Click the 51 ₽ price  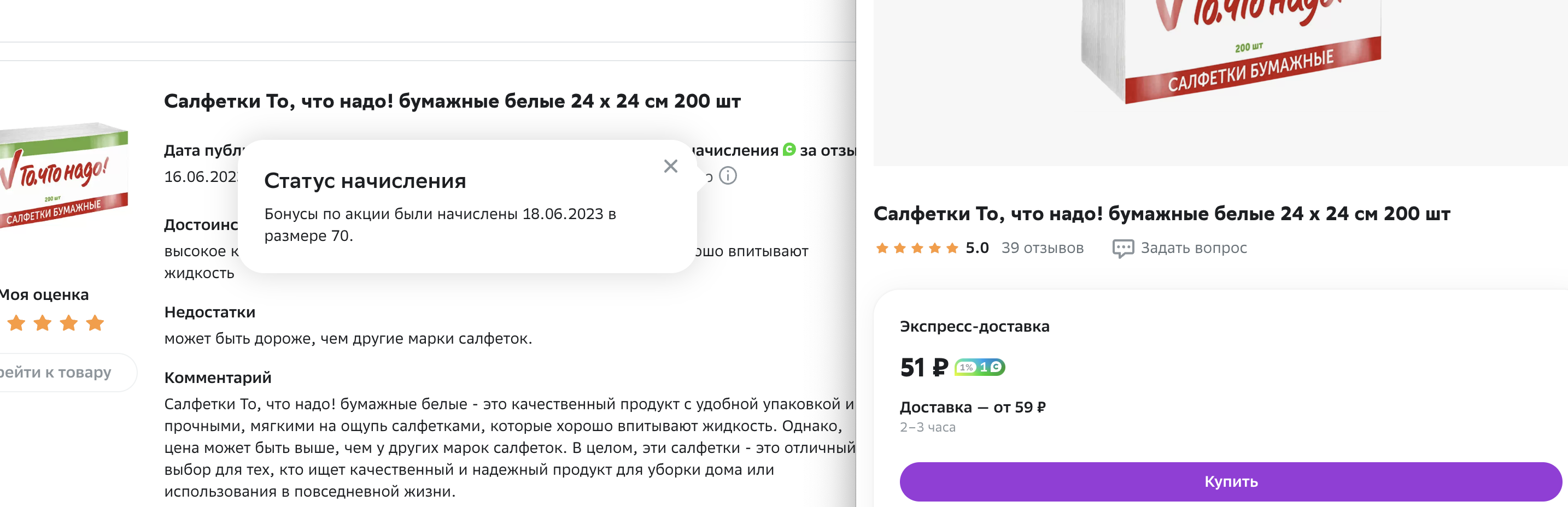pos(923,367)
